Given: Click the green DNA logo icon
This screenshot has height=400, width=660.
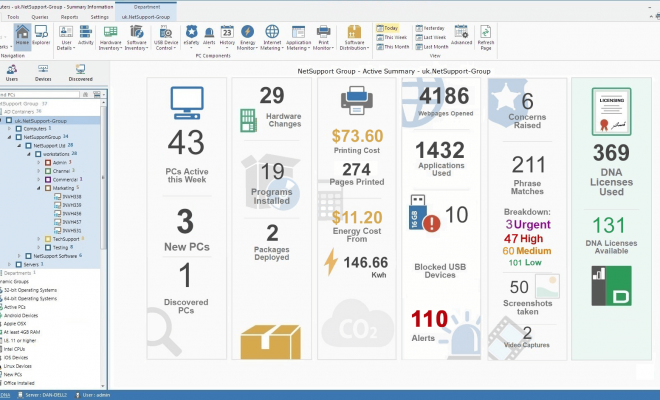Looking at the screenshot, I should click(x=611, y=285).
